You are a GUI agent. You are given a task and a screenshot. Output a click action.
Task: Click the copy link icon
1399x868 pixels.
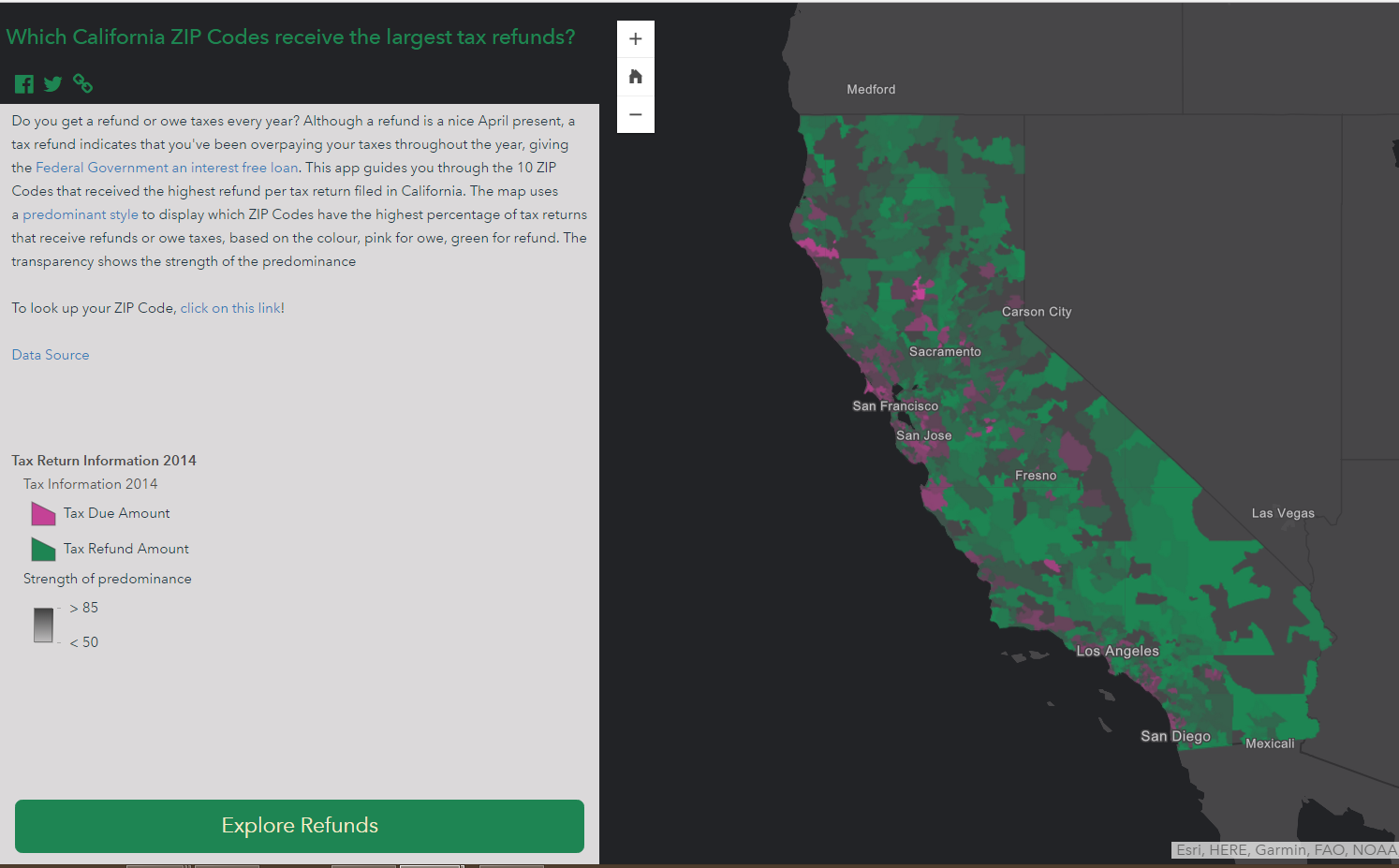pyautogui.click(x=83, y=84)
